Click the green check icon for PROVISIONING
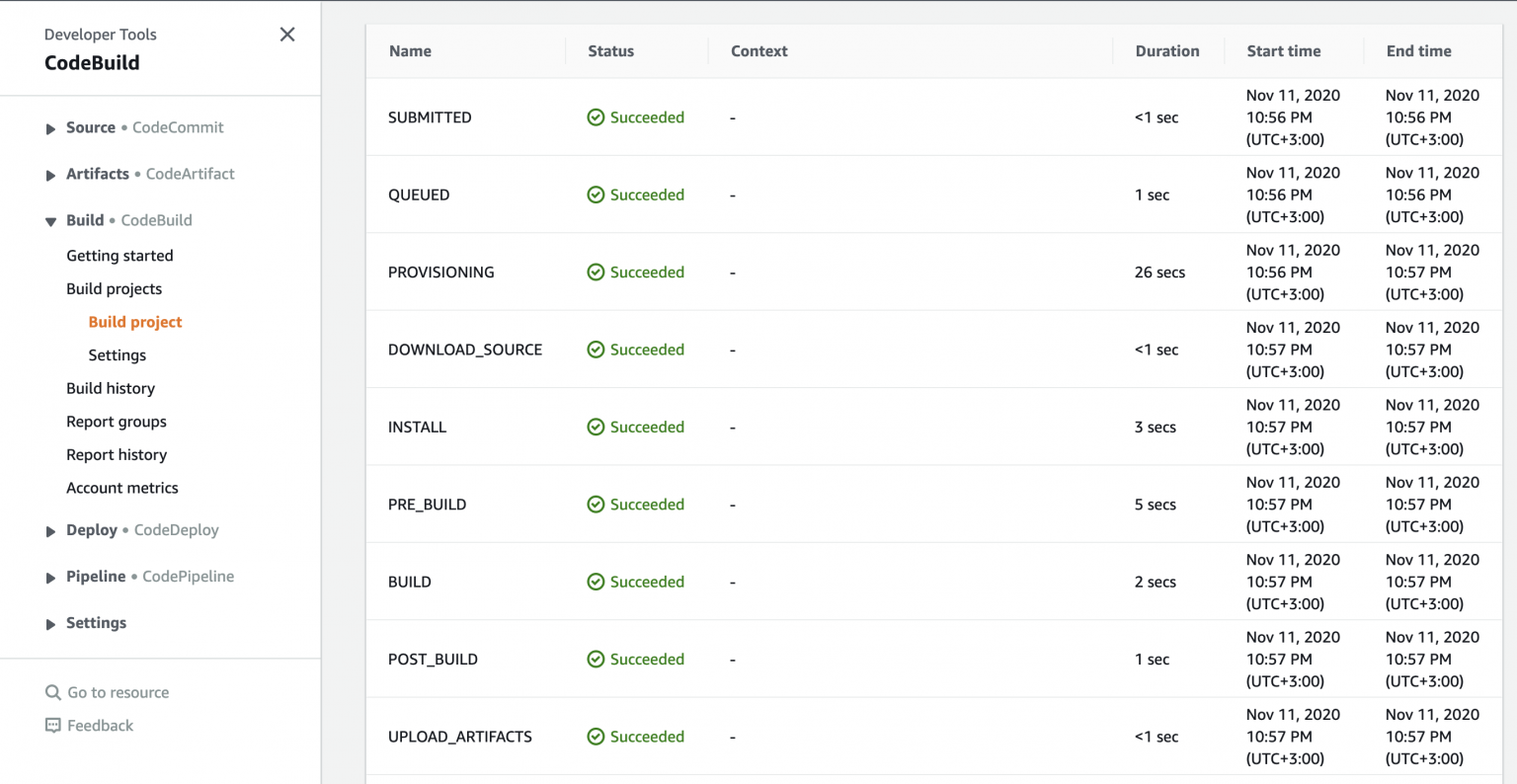 click(x=596, y=272)
